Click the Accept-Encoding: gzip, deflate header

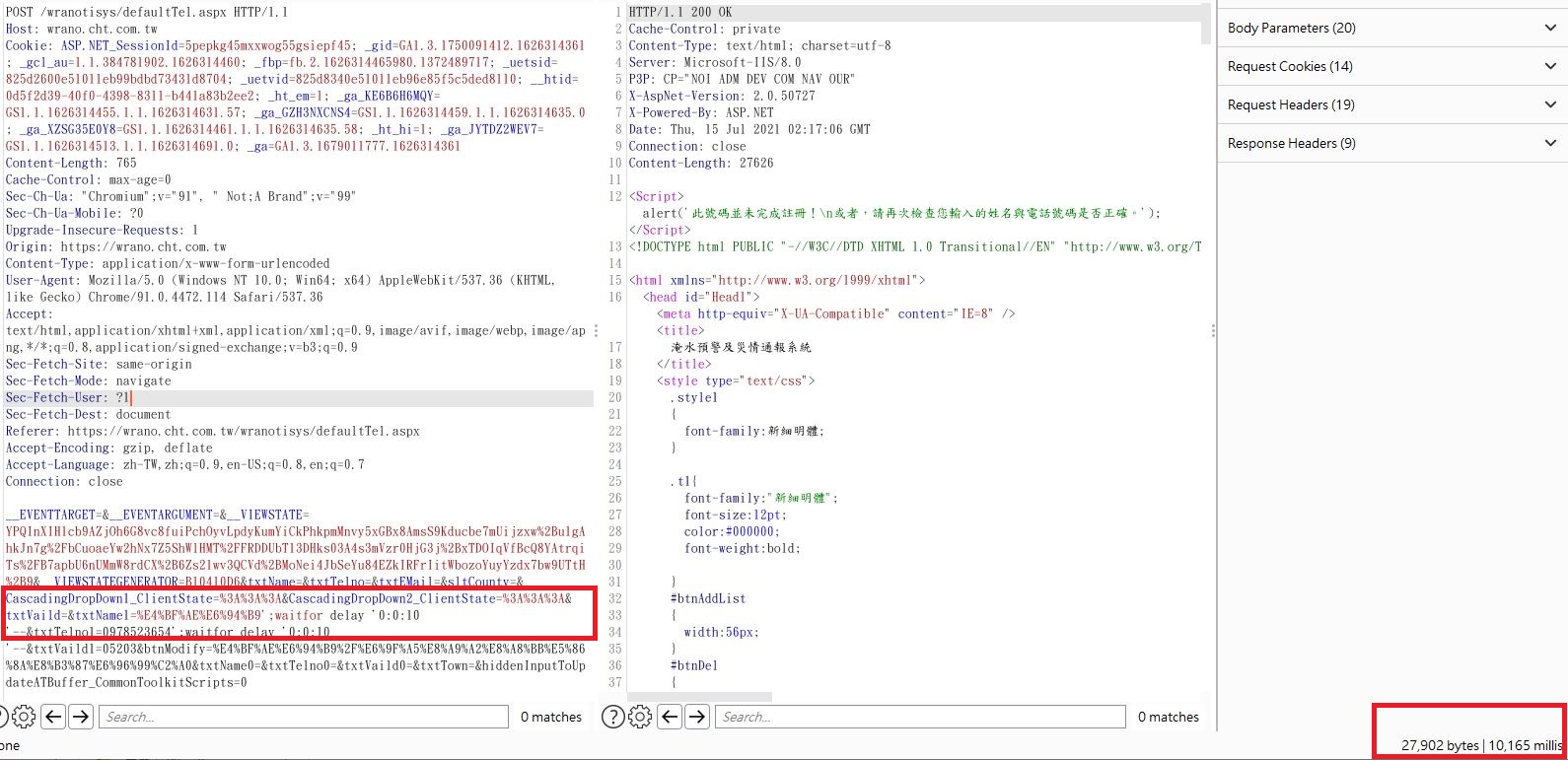(x=109, y=448)
